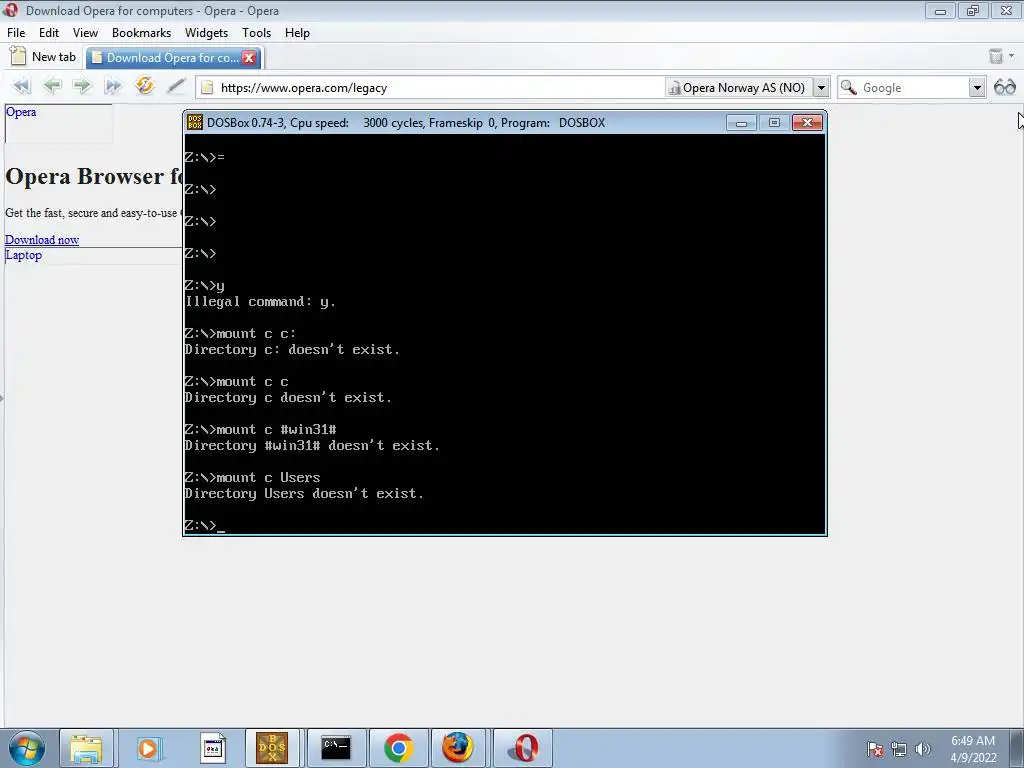
Task: Click the network tray icon
Action: pos(899,749)
